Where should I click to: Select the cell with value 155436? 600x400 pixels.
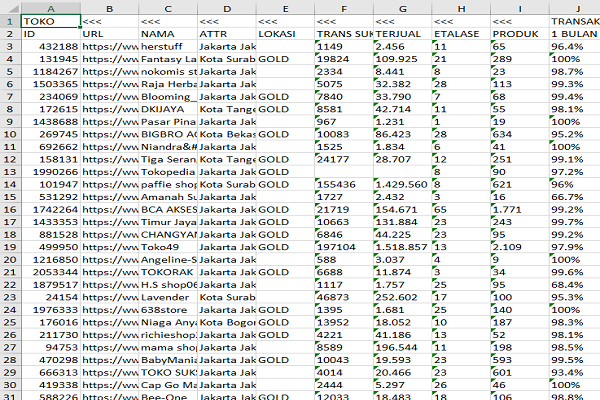(x=344, y=184)
